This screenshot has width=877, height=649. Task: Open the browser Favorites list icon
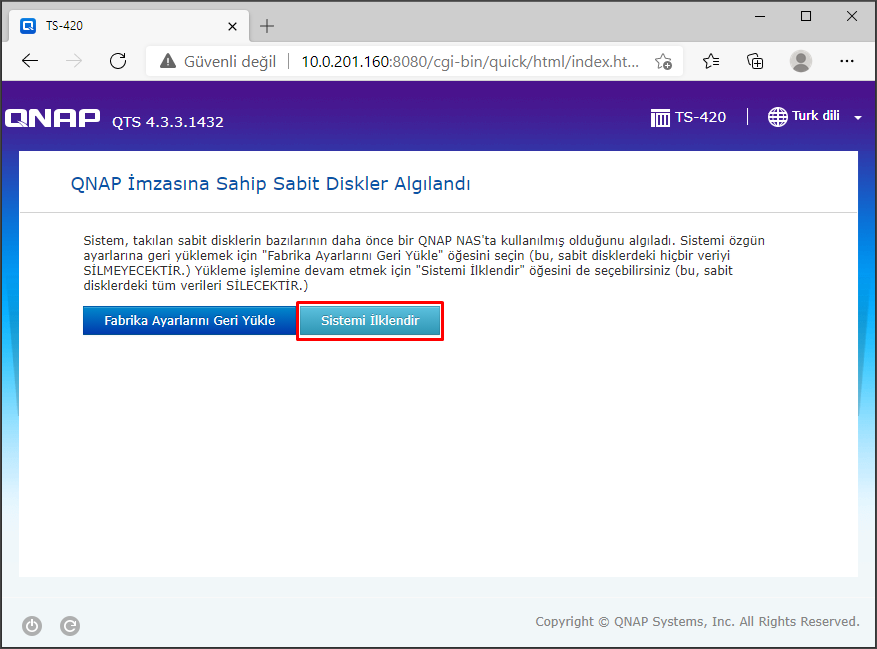pyautogui.click(x=711, y=61)
